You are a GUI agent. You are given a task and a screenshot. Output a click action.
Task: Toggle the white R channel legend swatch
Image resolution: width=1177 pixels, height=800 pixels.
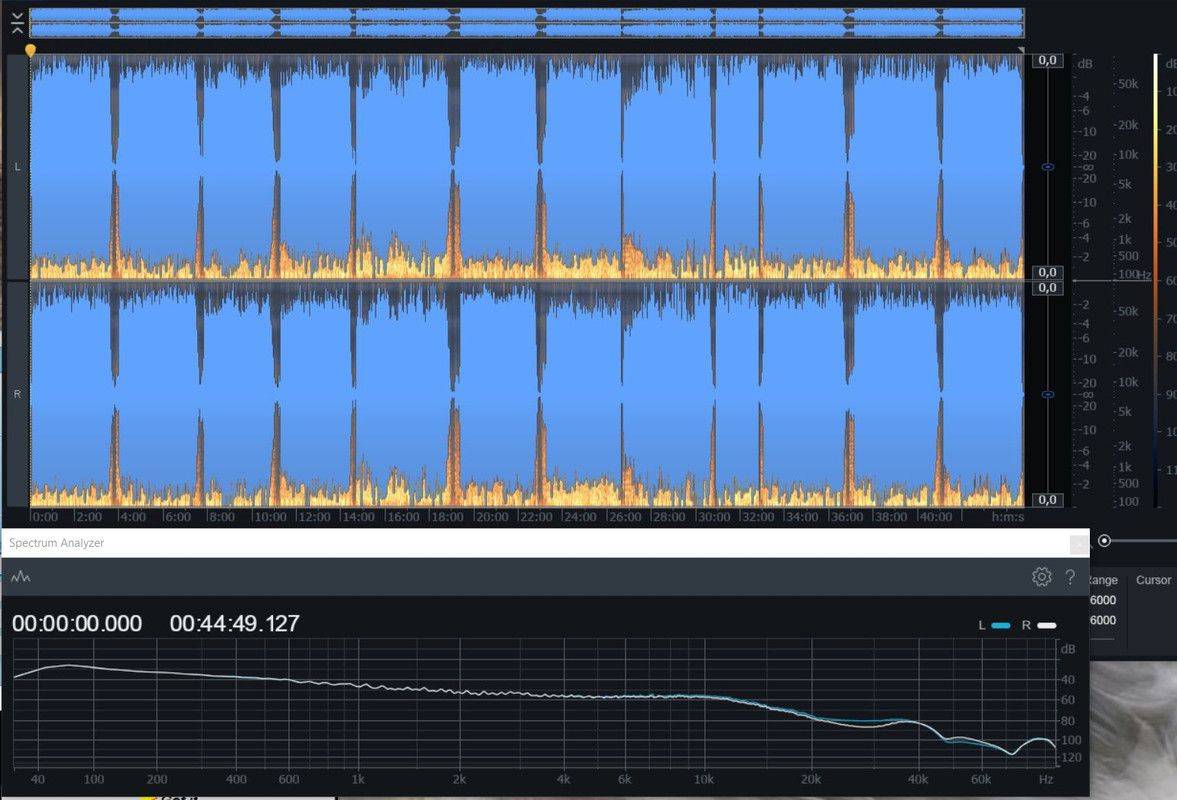pos(1046,625)
